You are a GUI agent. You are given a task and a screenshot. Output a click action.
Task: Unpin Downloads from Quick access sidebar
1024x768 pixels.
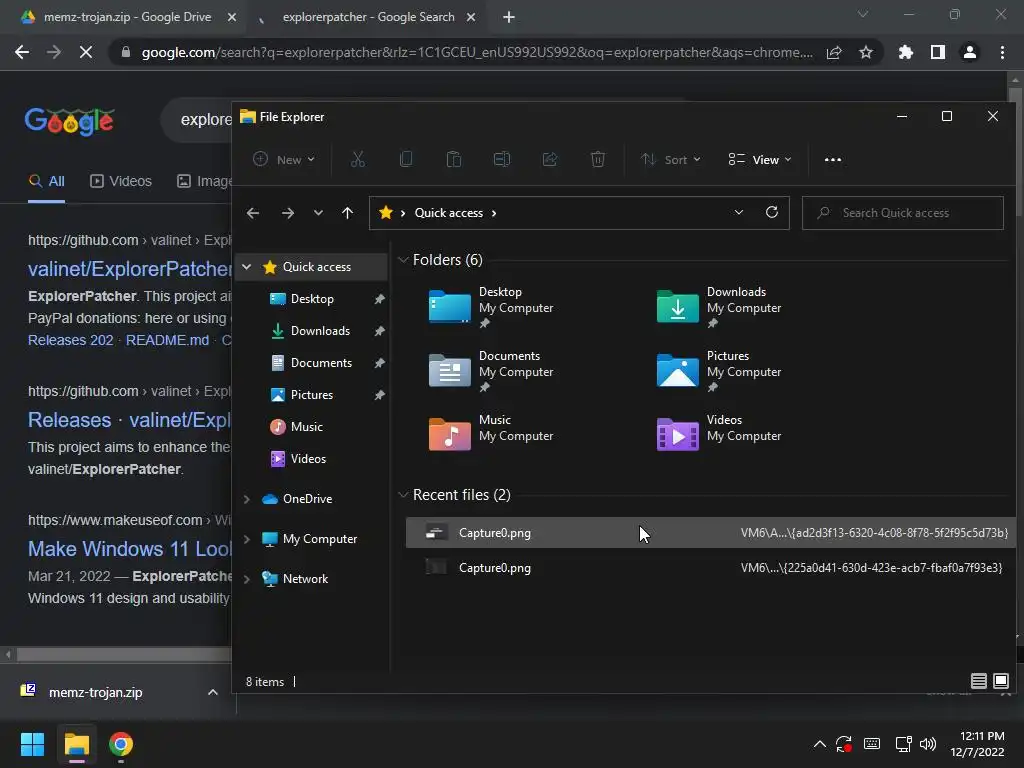point(379,331)
